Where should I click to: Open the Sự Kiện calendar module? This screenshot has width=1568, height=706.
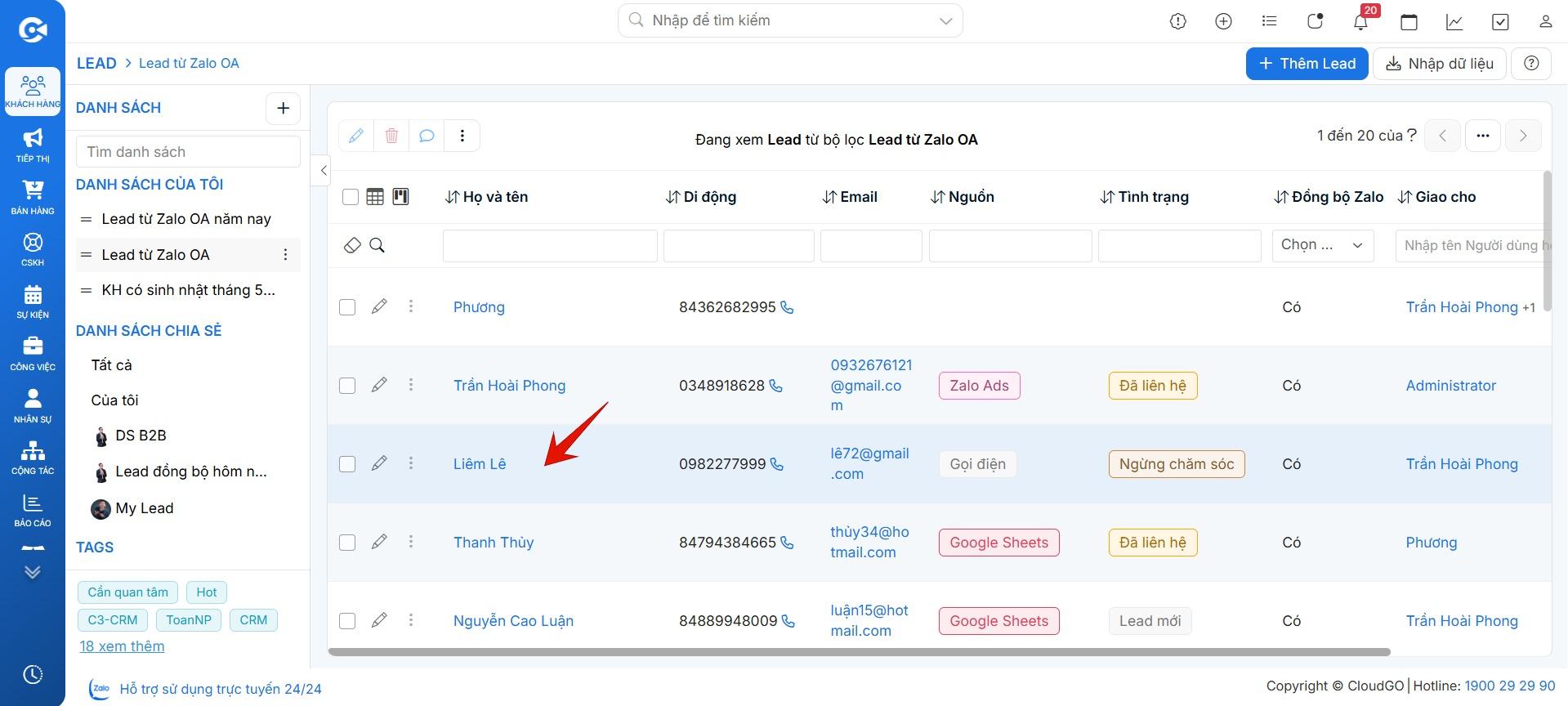[33, 302]
